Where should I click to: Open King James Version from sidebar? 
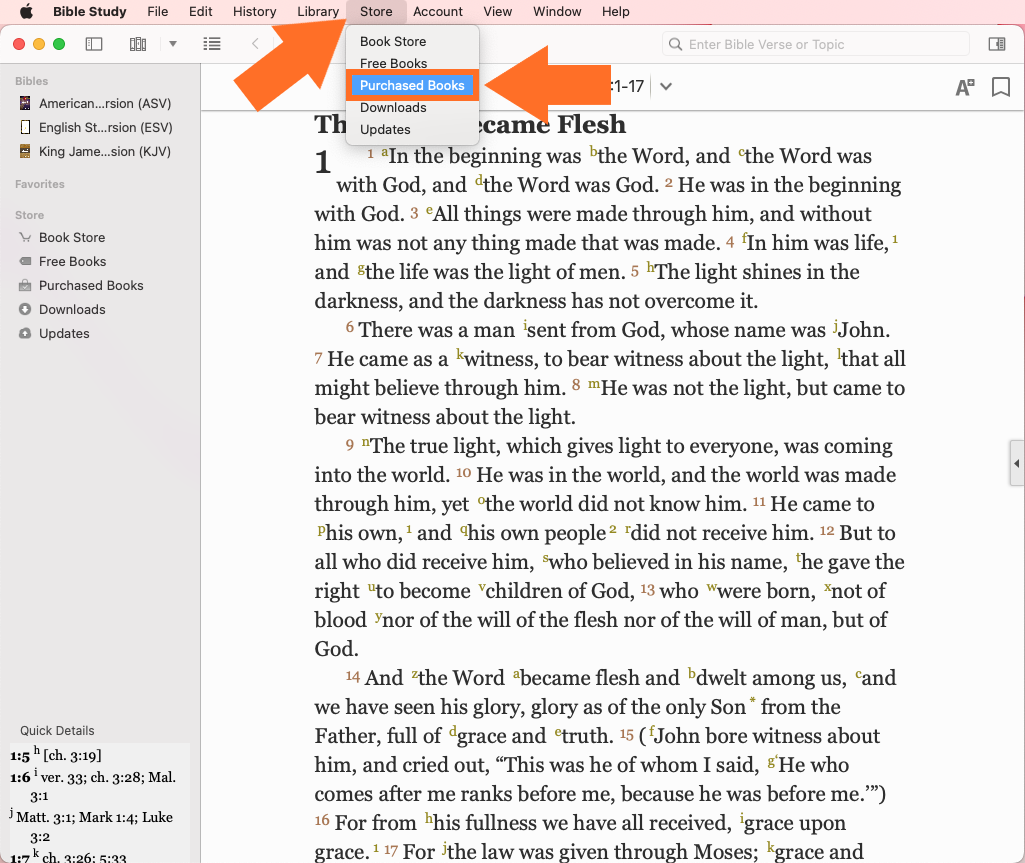pos(105,151)
